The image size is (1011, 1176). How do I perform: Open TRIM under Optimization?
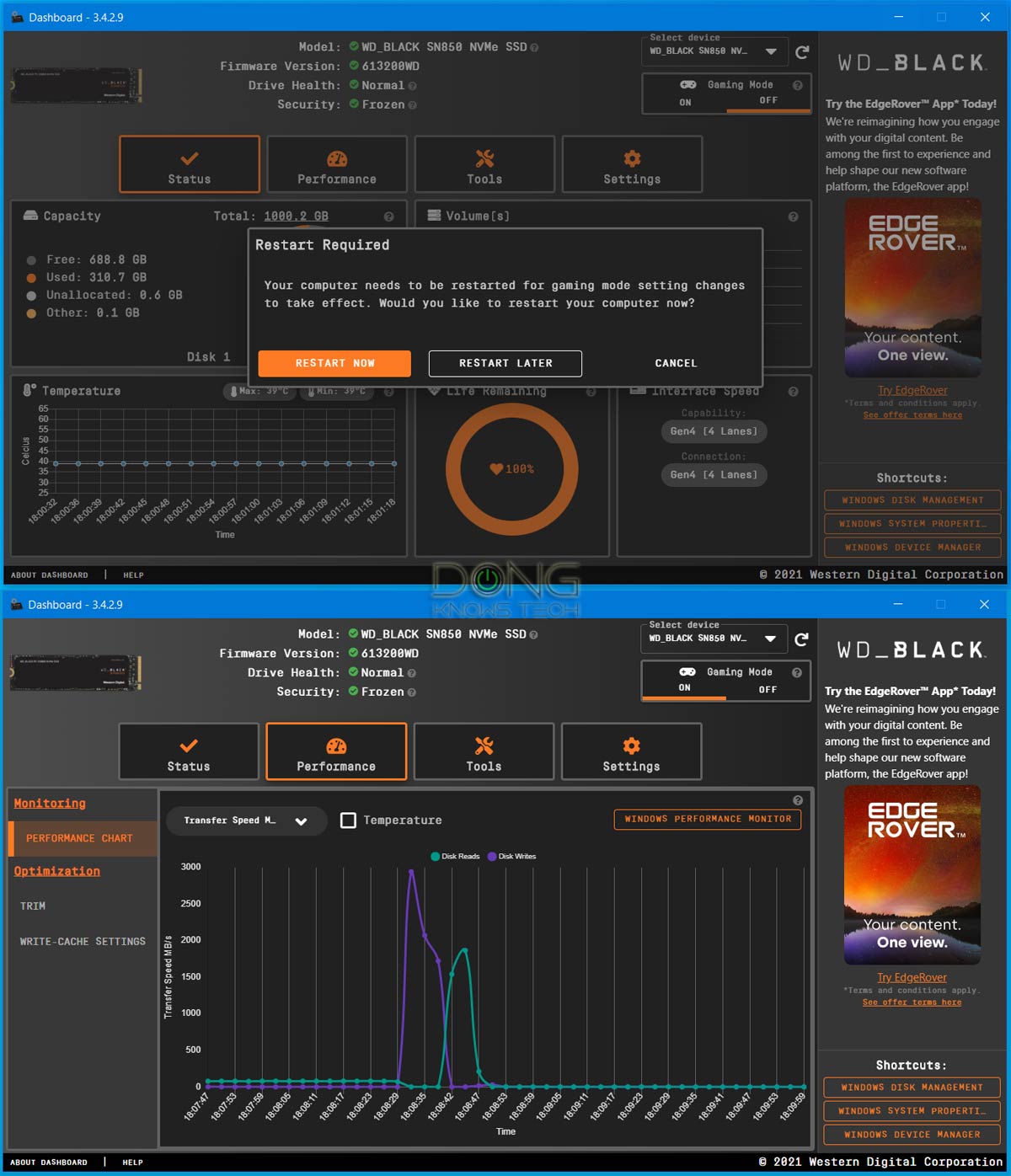[33, 906]
